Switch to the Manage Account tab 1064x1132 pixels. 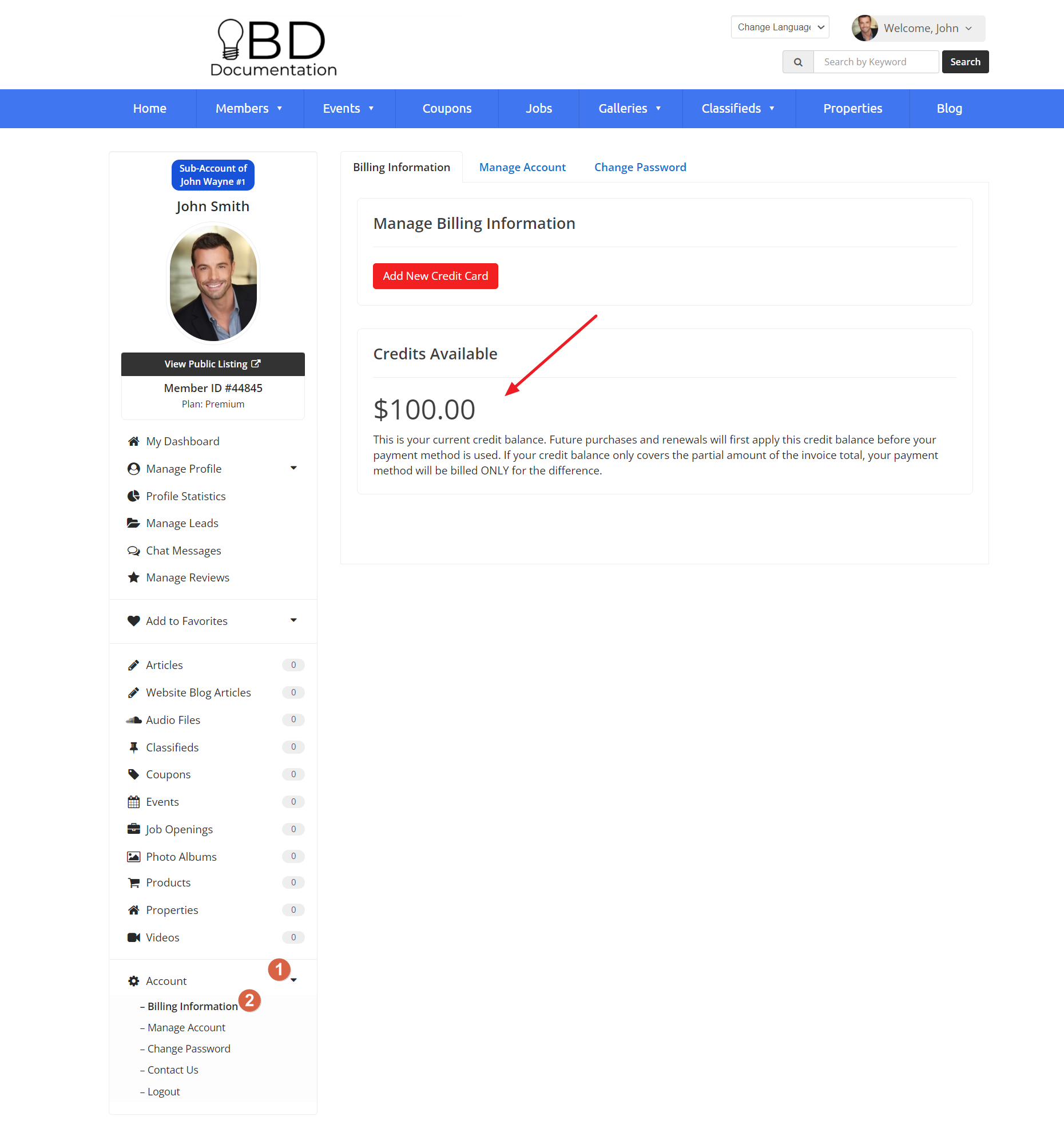522,167
